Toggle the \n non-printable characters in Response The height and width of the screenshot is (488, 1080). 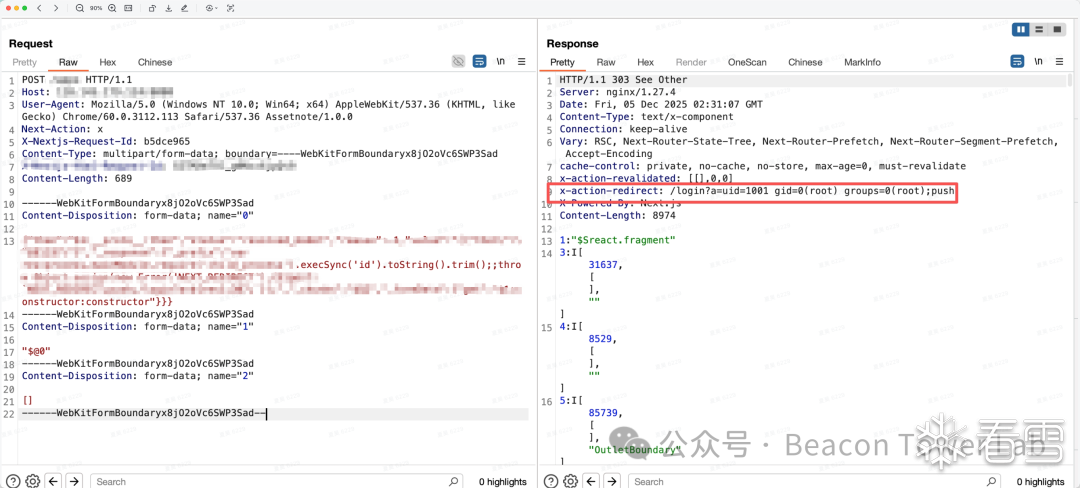(1038, 62)
